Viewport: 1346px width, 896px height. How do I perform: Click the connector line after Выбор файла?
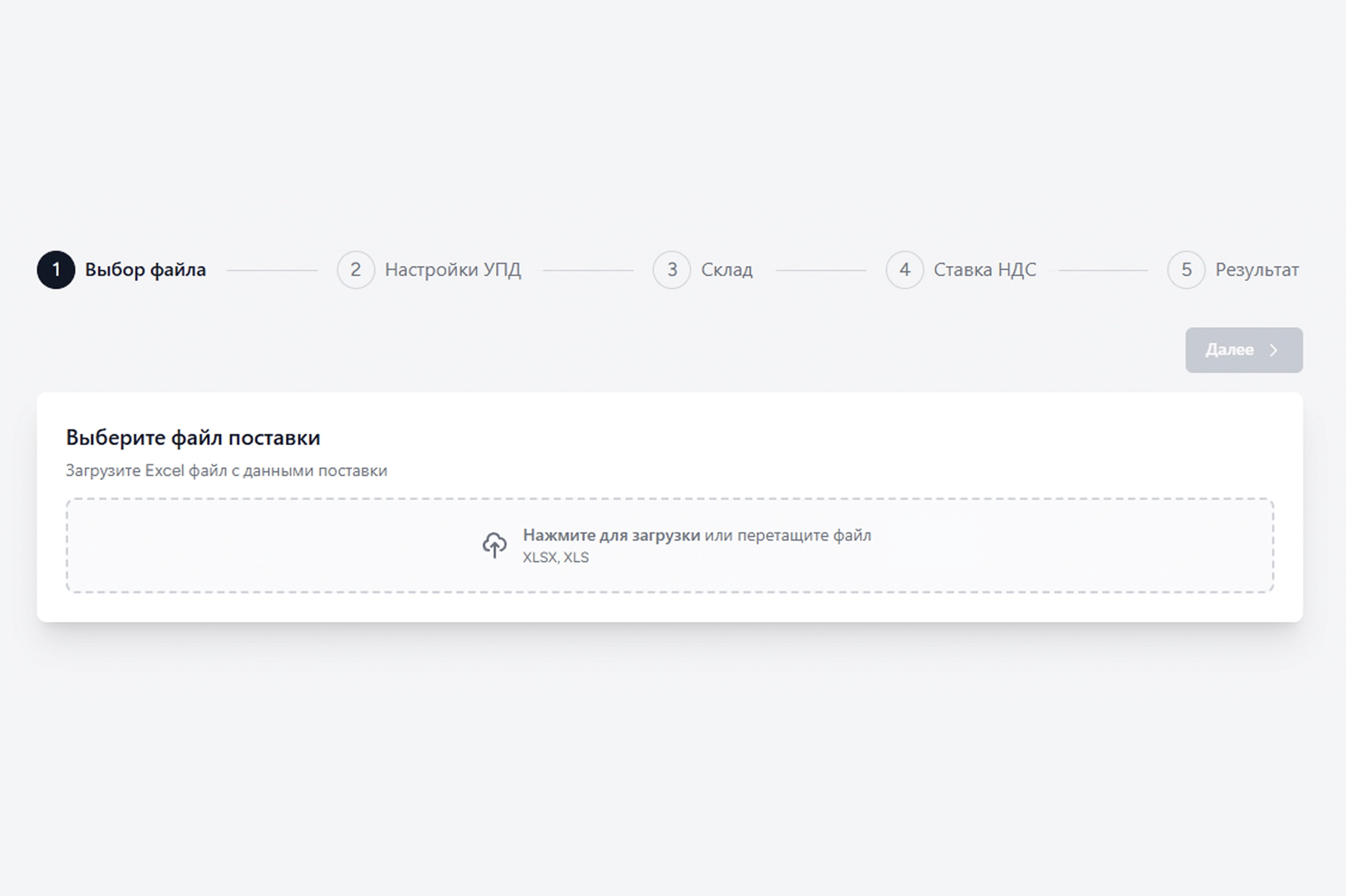[x=272, y=270]
